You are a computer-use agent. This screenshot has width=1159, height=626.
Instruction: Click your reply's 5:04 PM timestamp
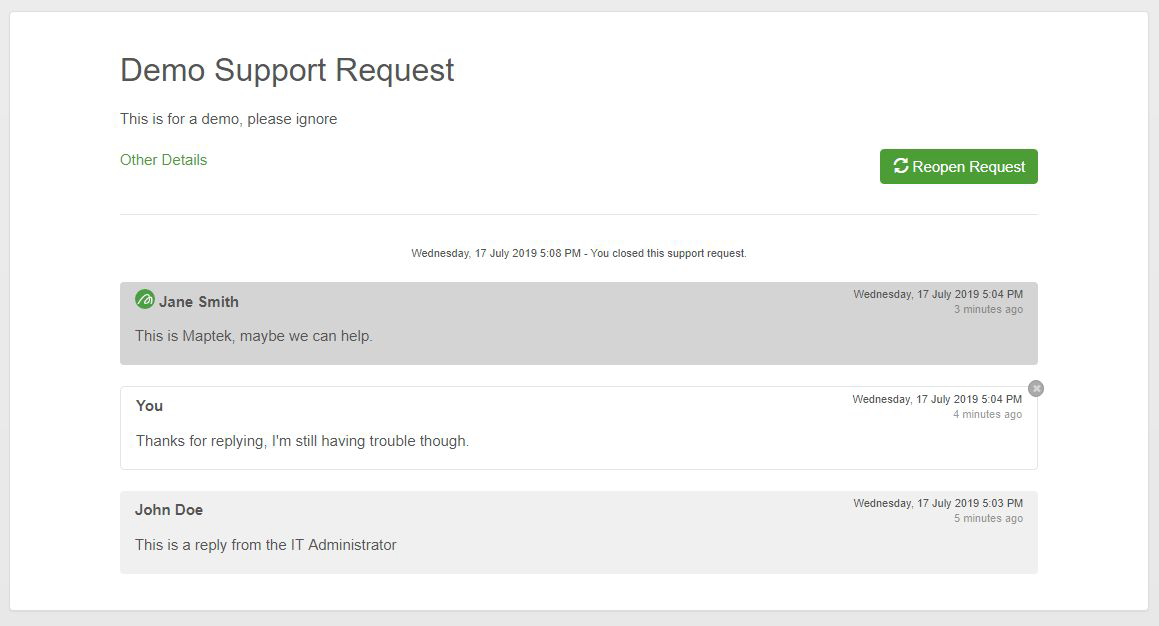pyautogui.click(x=936, y=400)
